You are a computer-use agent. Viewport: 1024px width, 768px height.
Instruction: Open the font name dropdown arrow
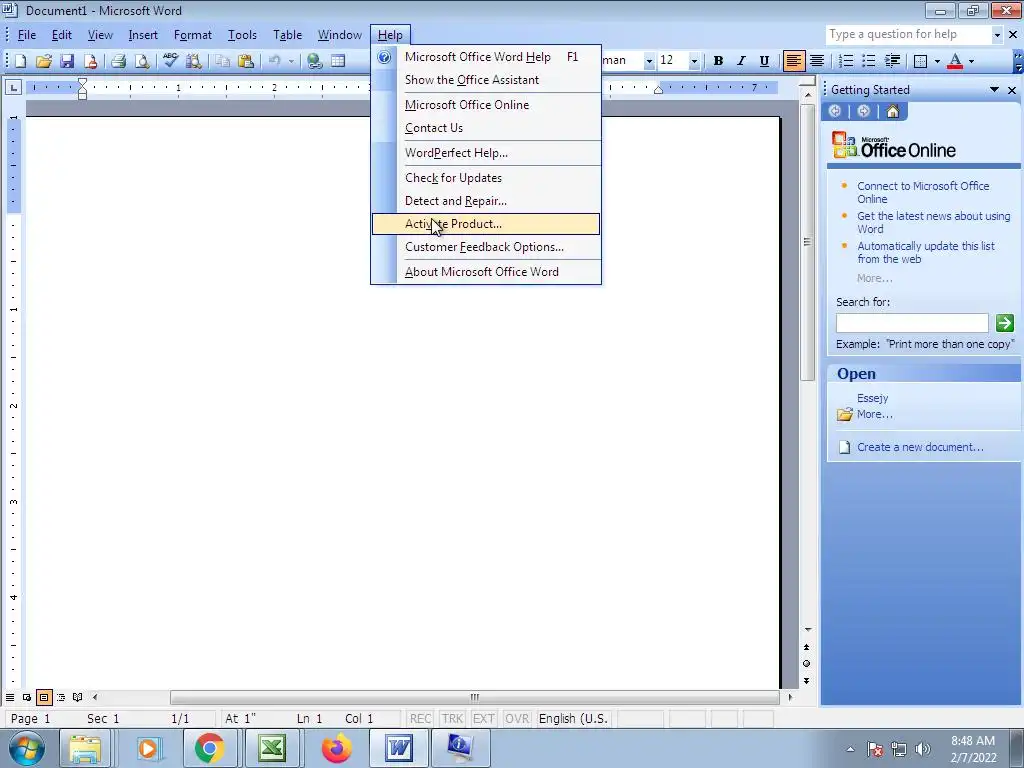(x=649, y=61)
